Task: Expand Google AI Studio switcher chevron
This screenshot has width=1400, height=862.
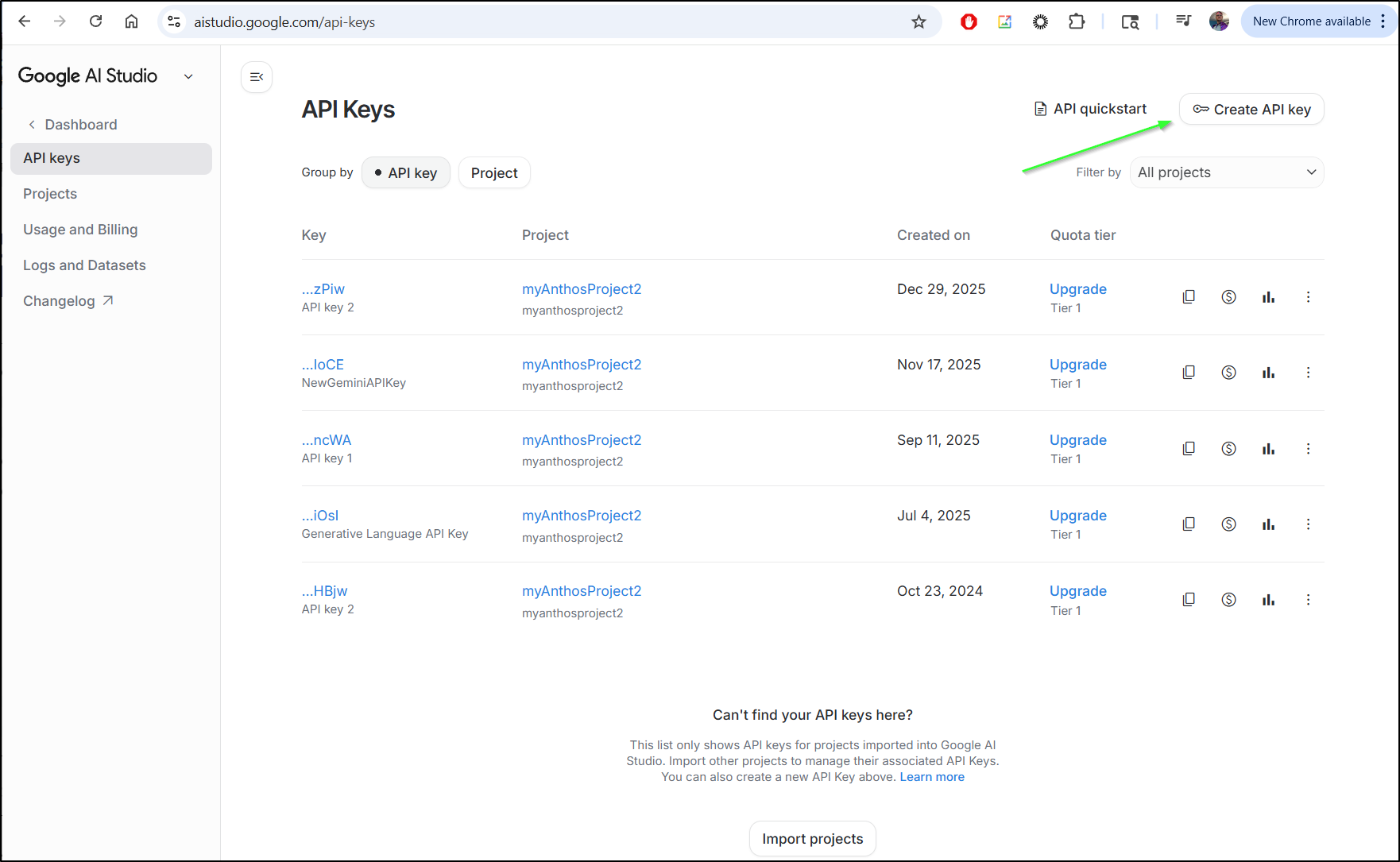Action: (188, 76)
